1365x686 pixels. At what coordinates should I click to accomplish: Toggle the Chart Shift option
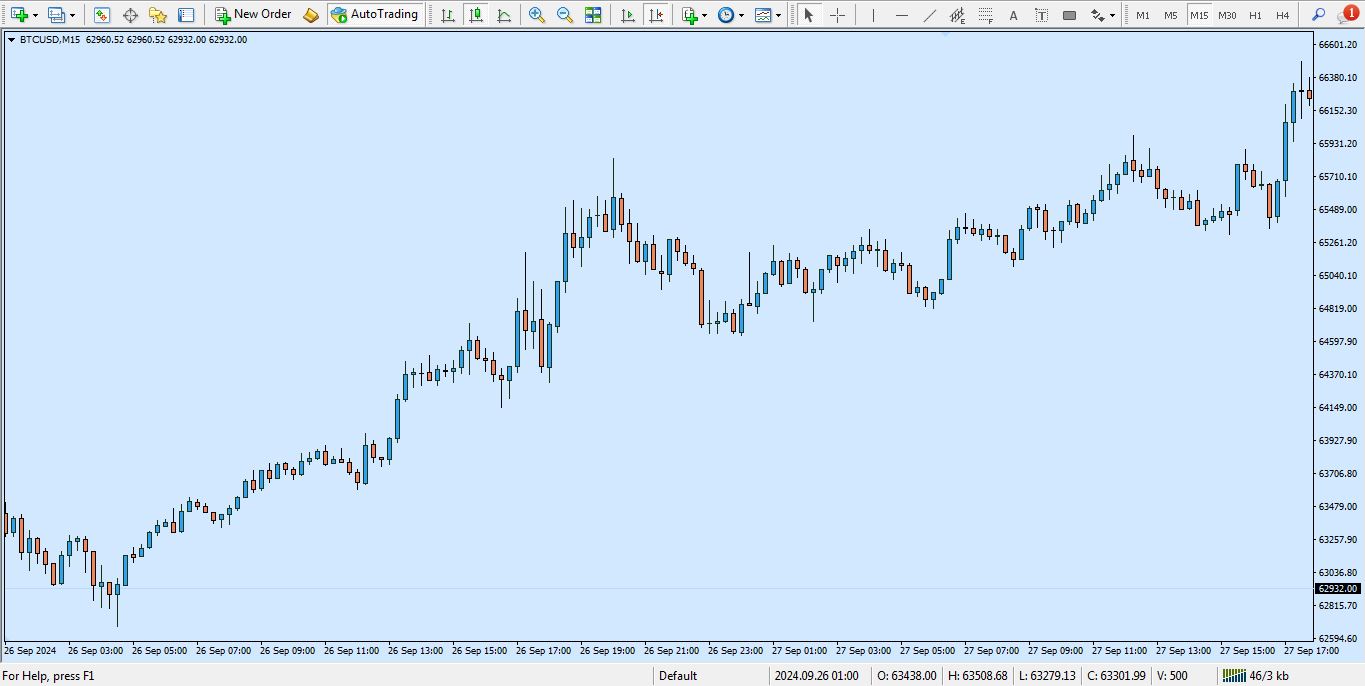tap(655, 15)
